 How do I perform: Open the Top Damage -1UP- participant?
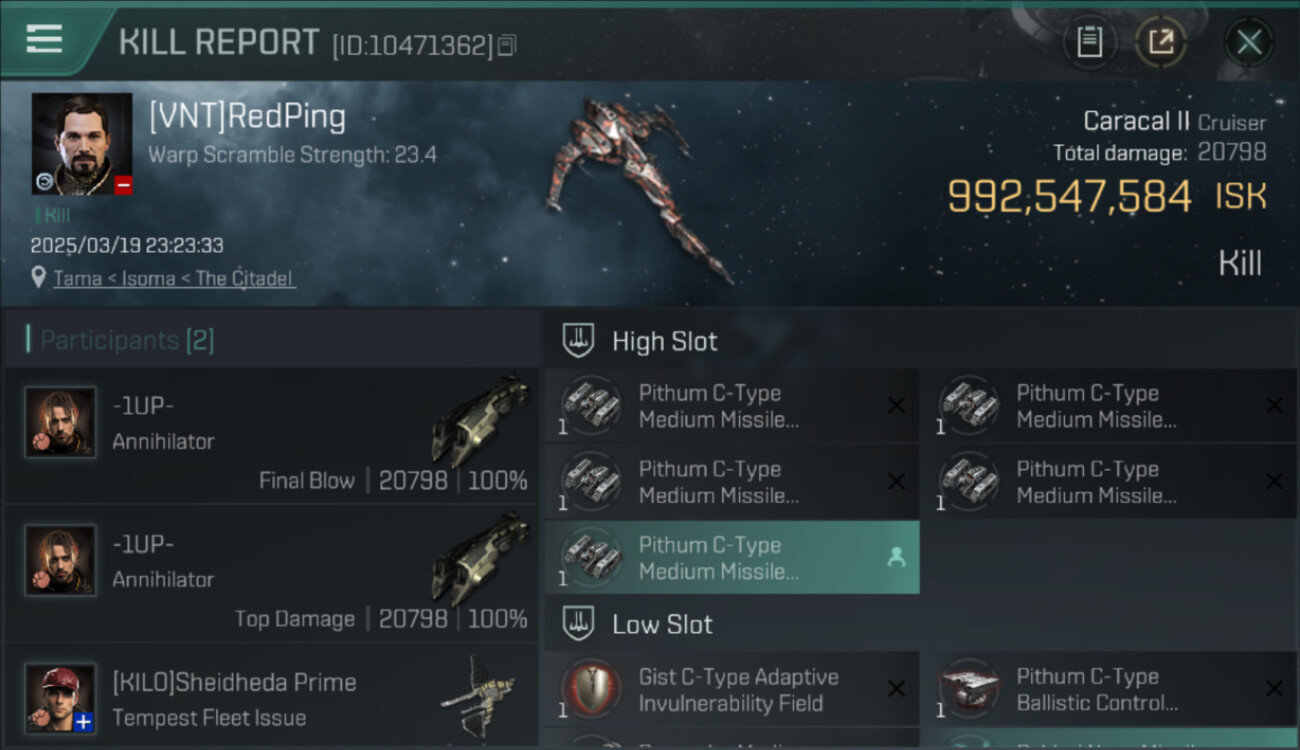coord(271,573)
